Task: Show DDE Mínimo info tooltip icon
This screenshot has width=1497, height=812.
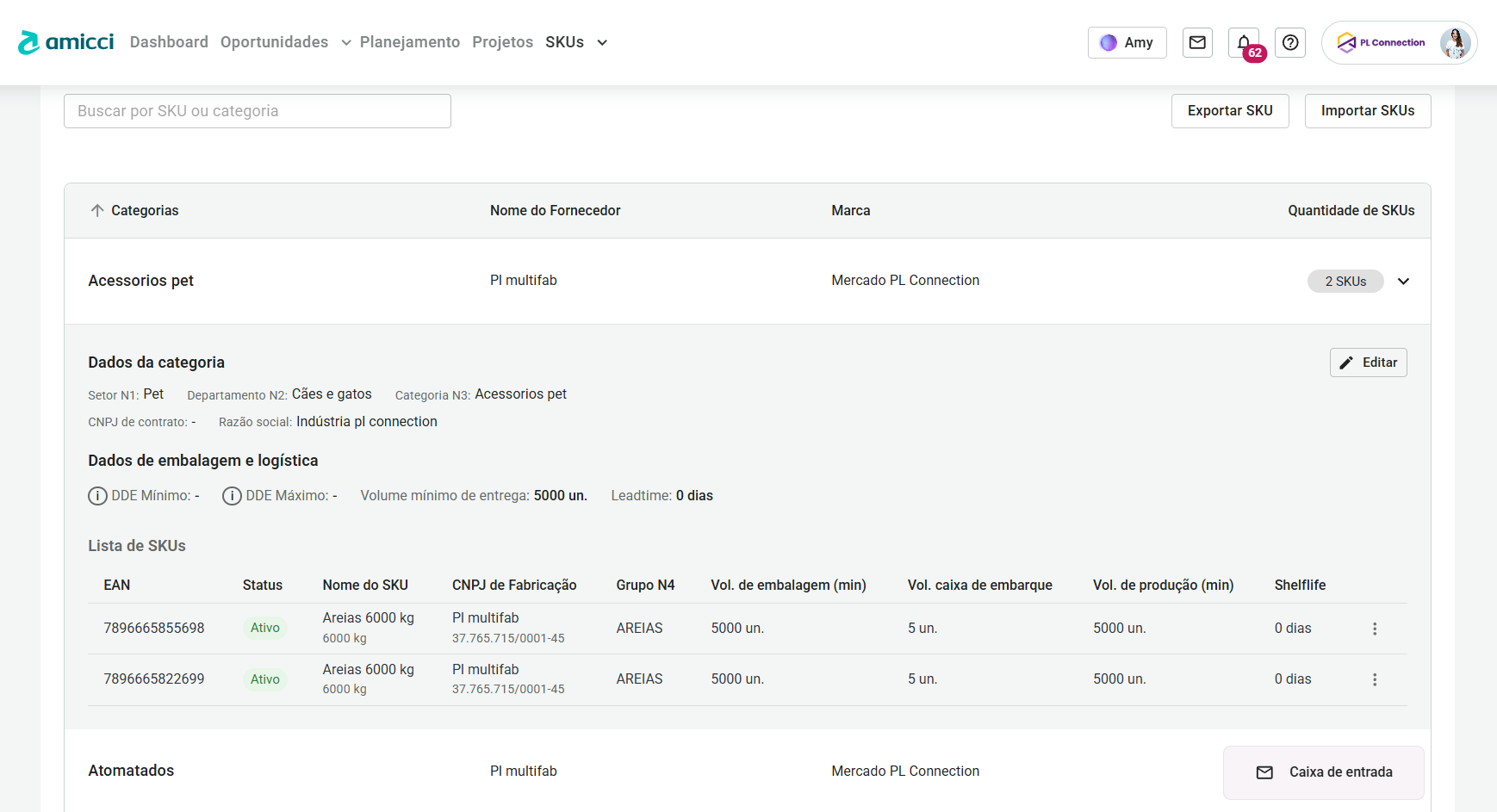Action: click(97, 496)
